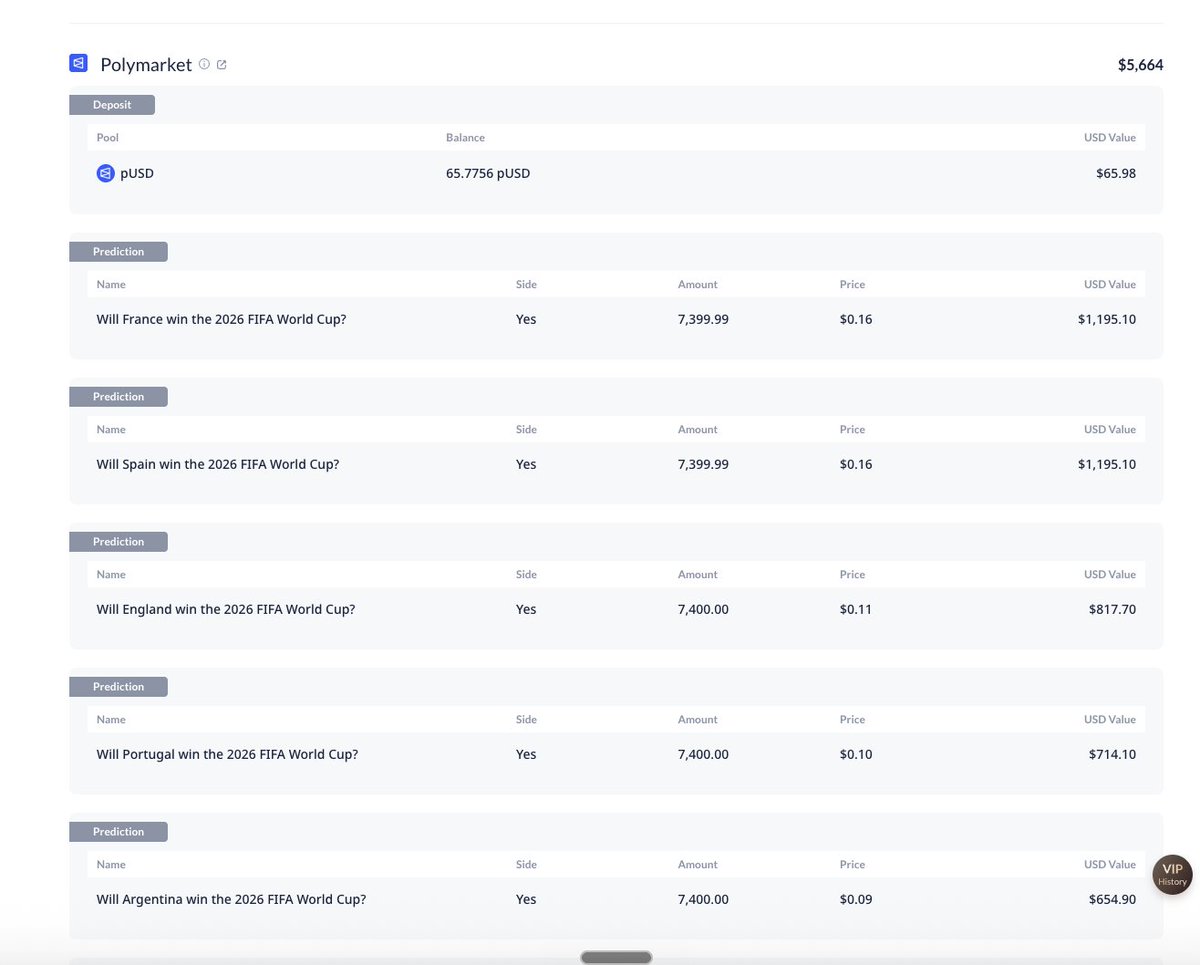Click "Will Spain win the 2026 FIFA World Cup?"
The height and width of the screenshot is (965, 1200).
click(218, 464)
